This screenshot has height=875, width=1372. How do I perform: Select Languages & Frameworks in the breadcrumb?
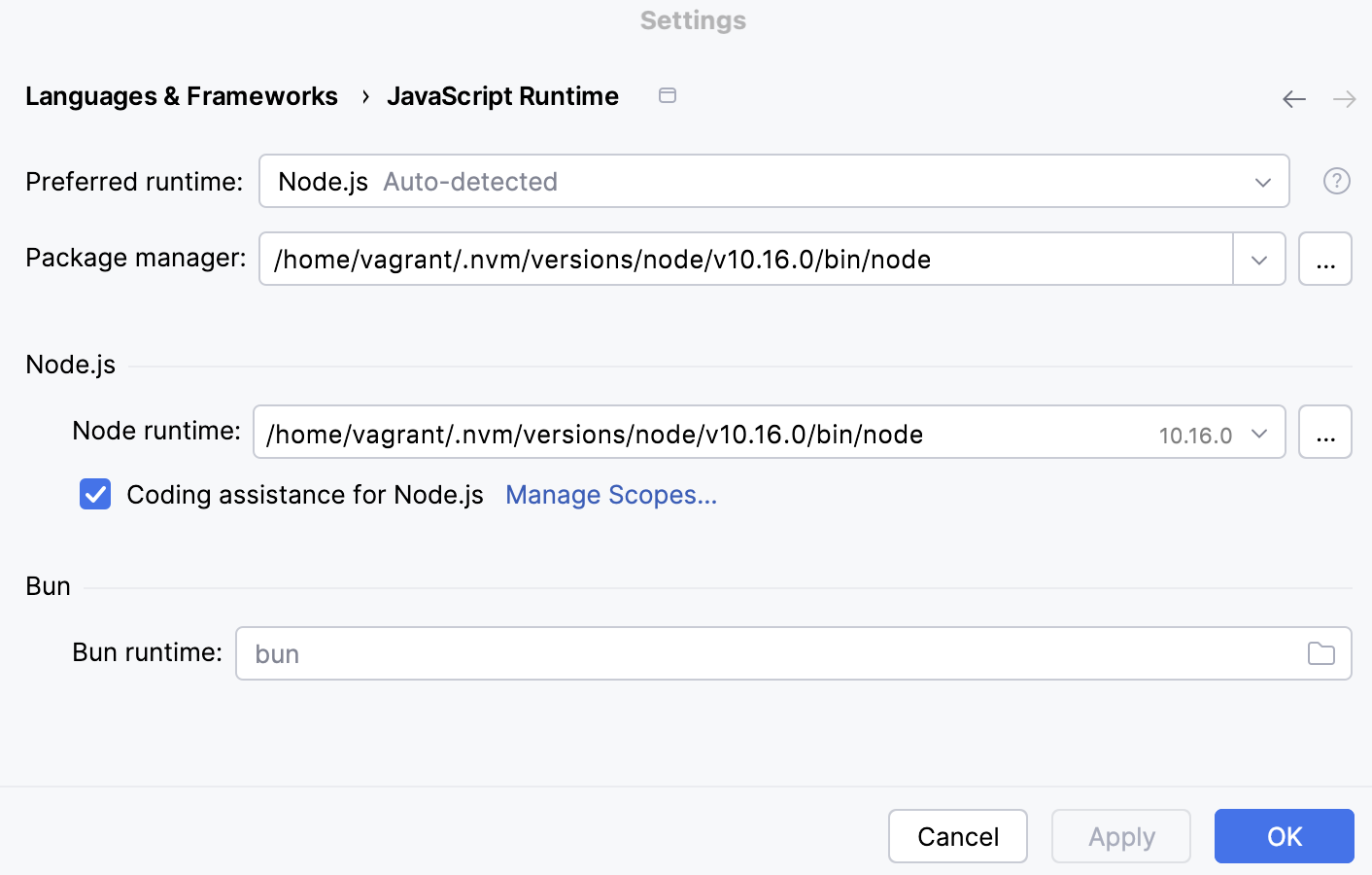(x=182, y=95)
